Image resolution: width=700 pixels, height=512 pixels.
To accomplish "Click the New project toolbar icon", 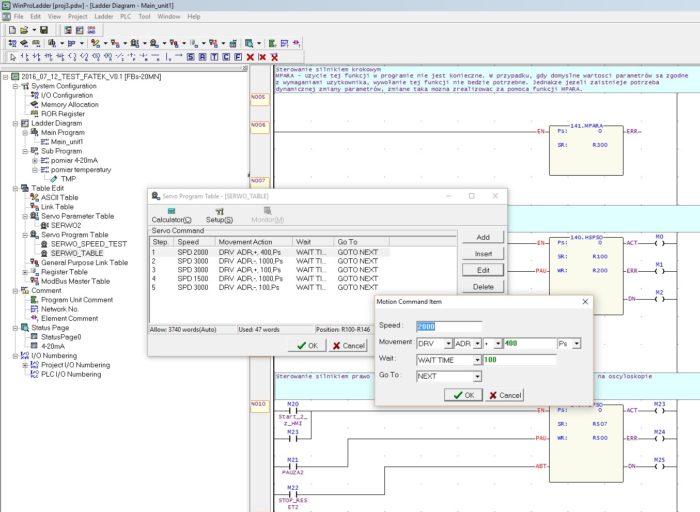I will (12, 30).
